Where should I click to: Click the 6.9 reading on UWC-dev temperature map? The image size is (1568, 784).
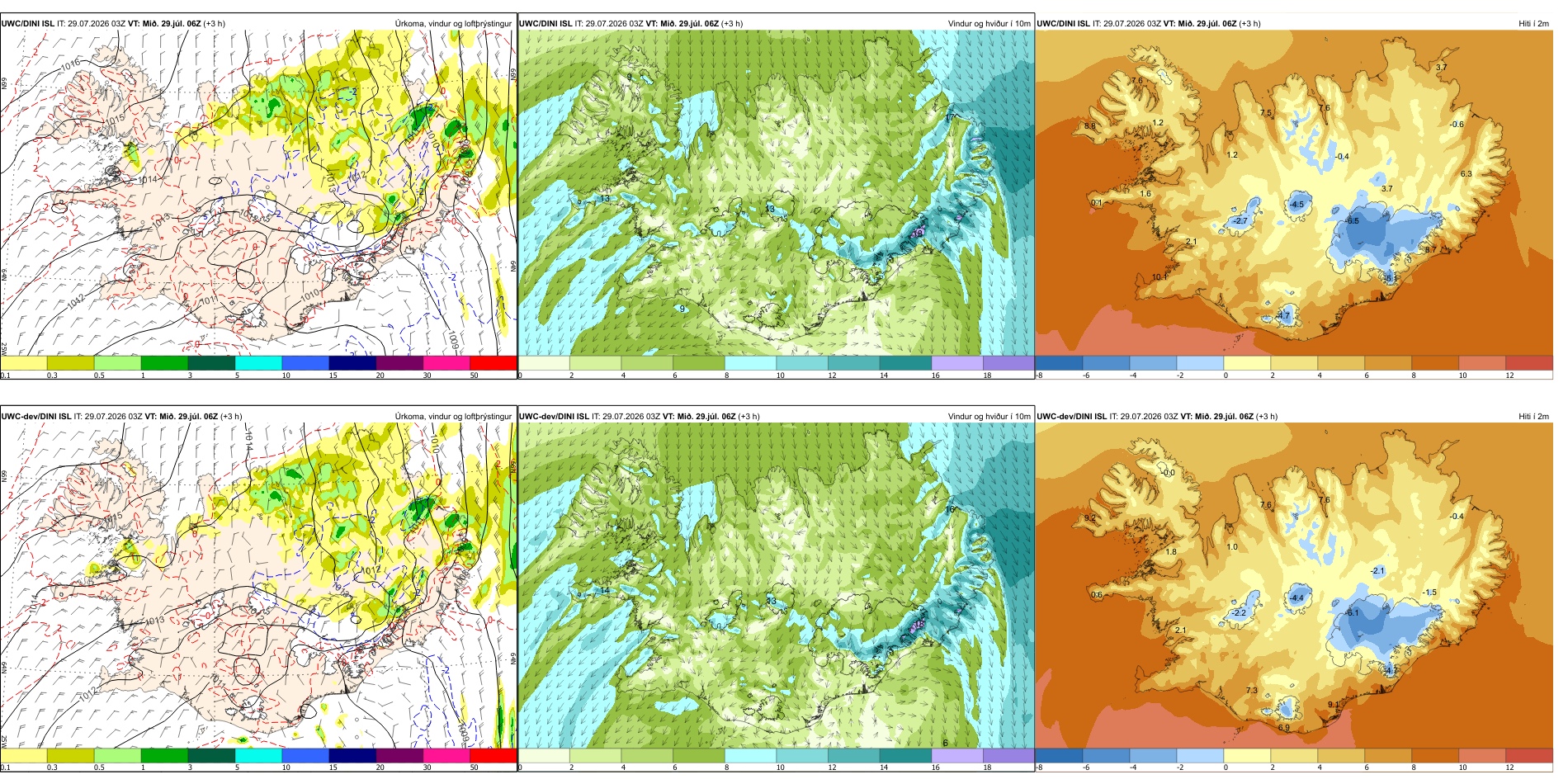tap(1283, 728)
